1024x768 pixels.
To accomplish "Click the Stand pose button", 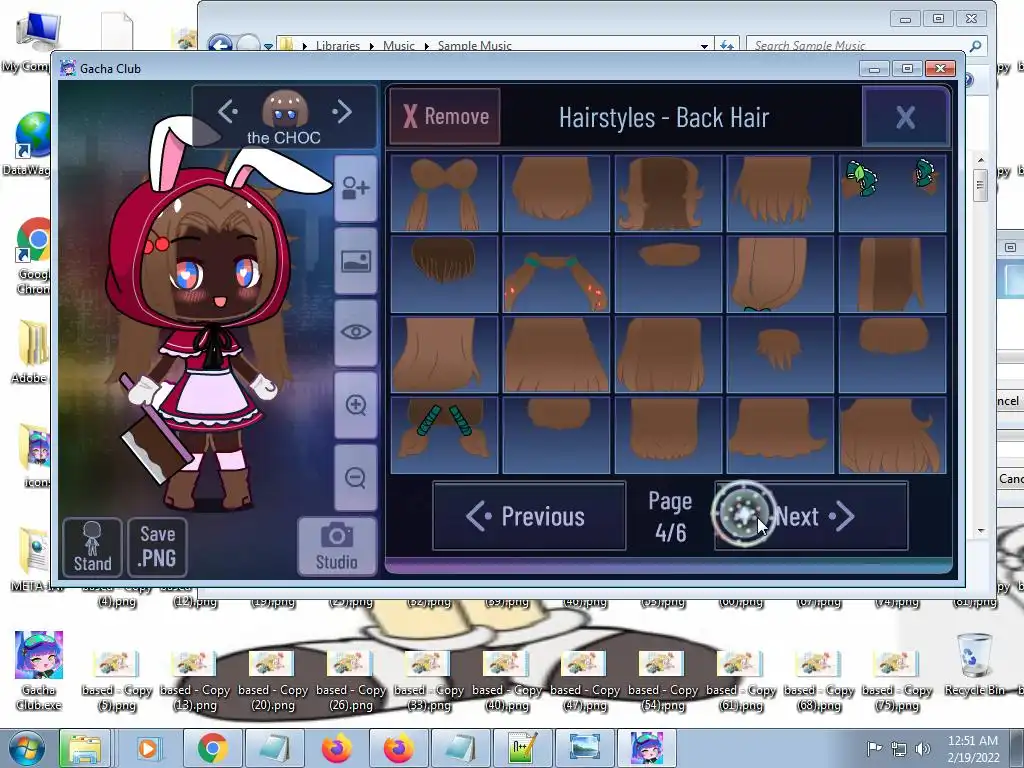I will (92, 547).
